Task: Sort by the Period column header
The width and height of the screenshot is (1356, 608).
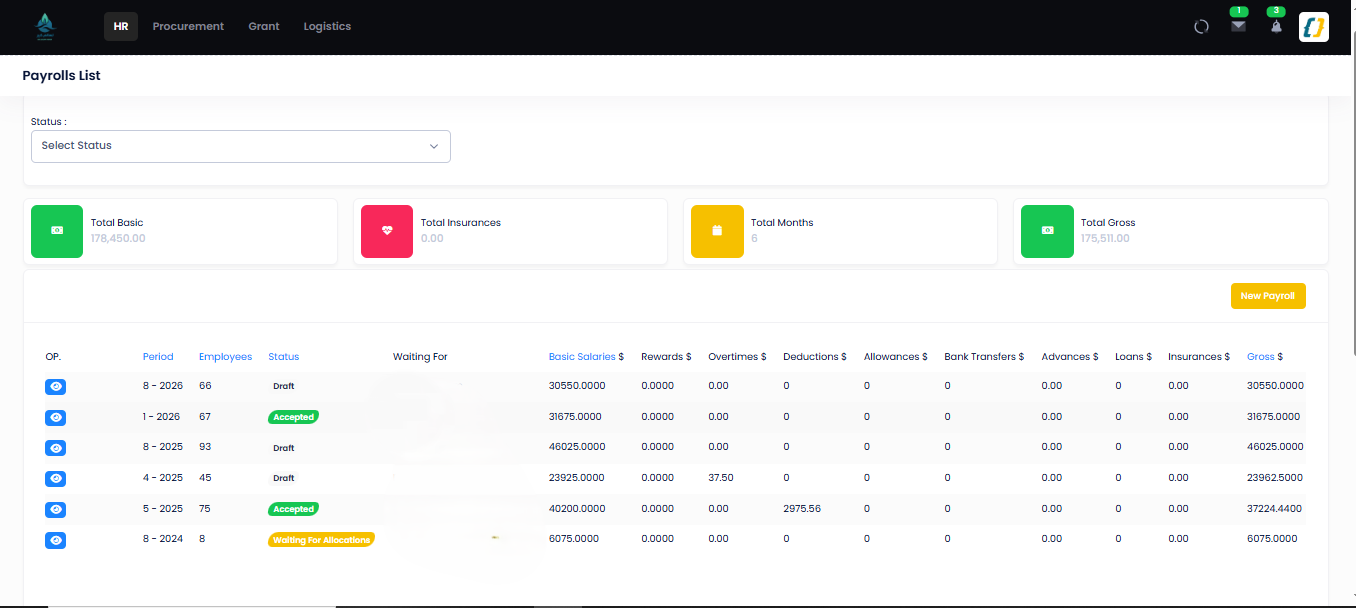Action: click(x=158, y=357)
